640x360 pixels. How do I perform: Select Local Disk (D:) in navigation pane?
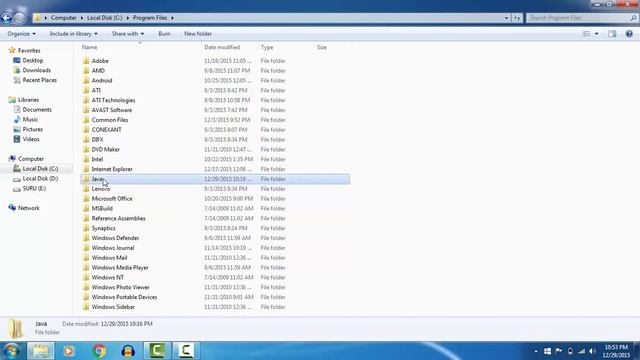(40, 178)
